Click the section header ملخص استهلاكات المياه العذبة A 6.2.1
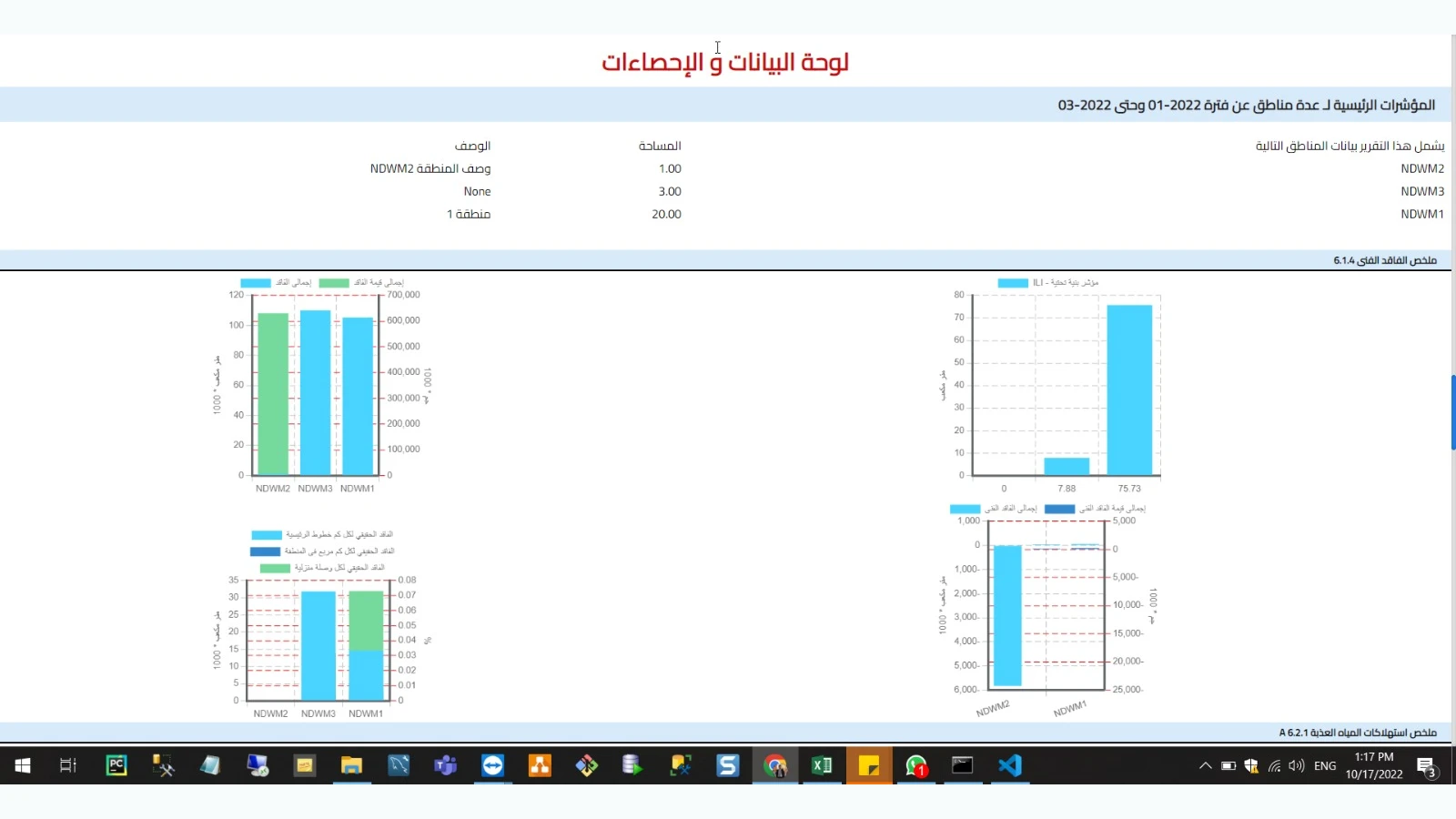Viewport: 1456px width, 819px height. click(1358, 733)
